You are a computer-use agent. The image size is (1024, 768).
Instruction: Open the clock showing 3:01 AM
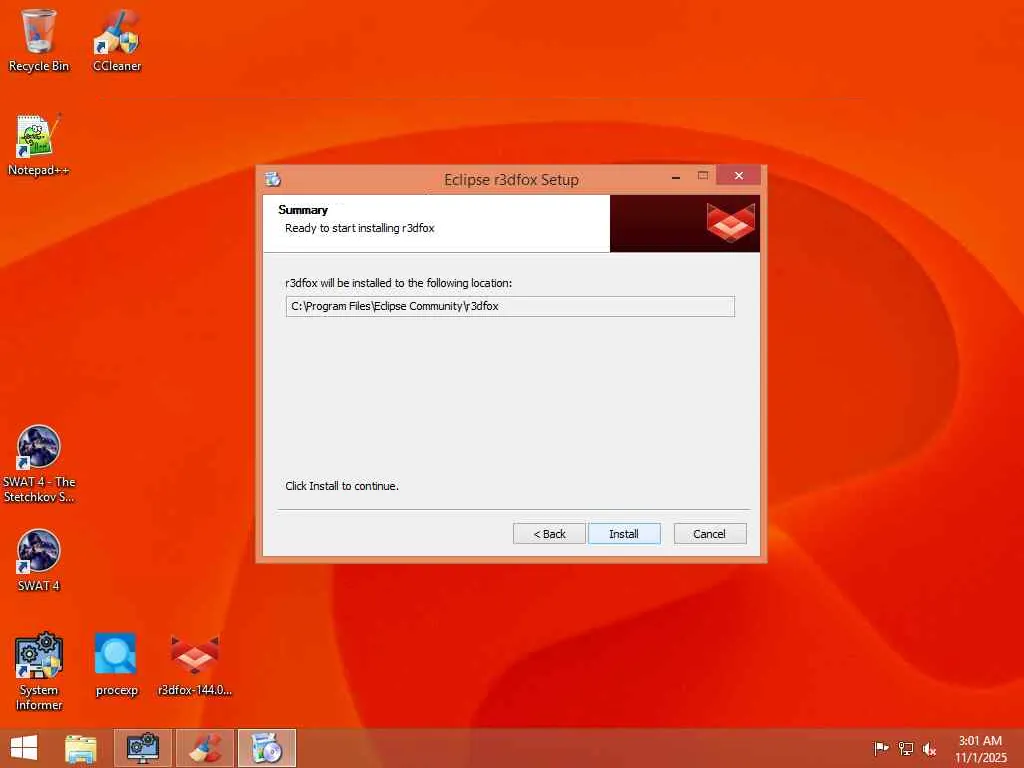[980, 749]
